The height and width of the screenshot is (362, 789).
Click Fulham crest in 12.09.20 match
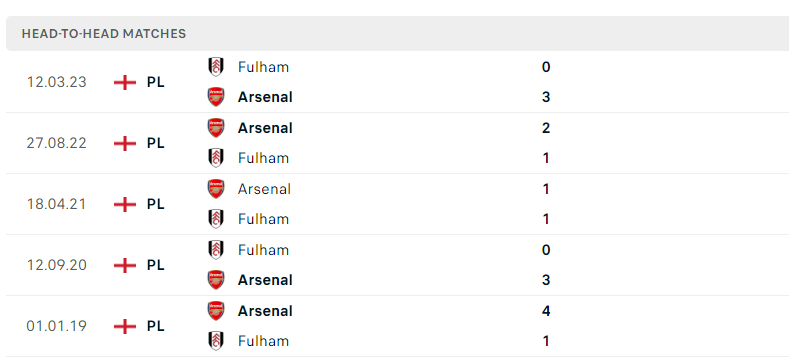tap(216, 250)
